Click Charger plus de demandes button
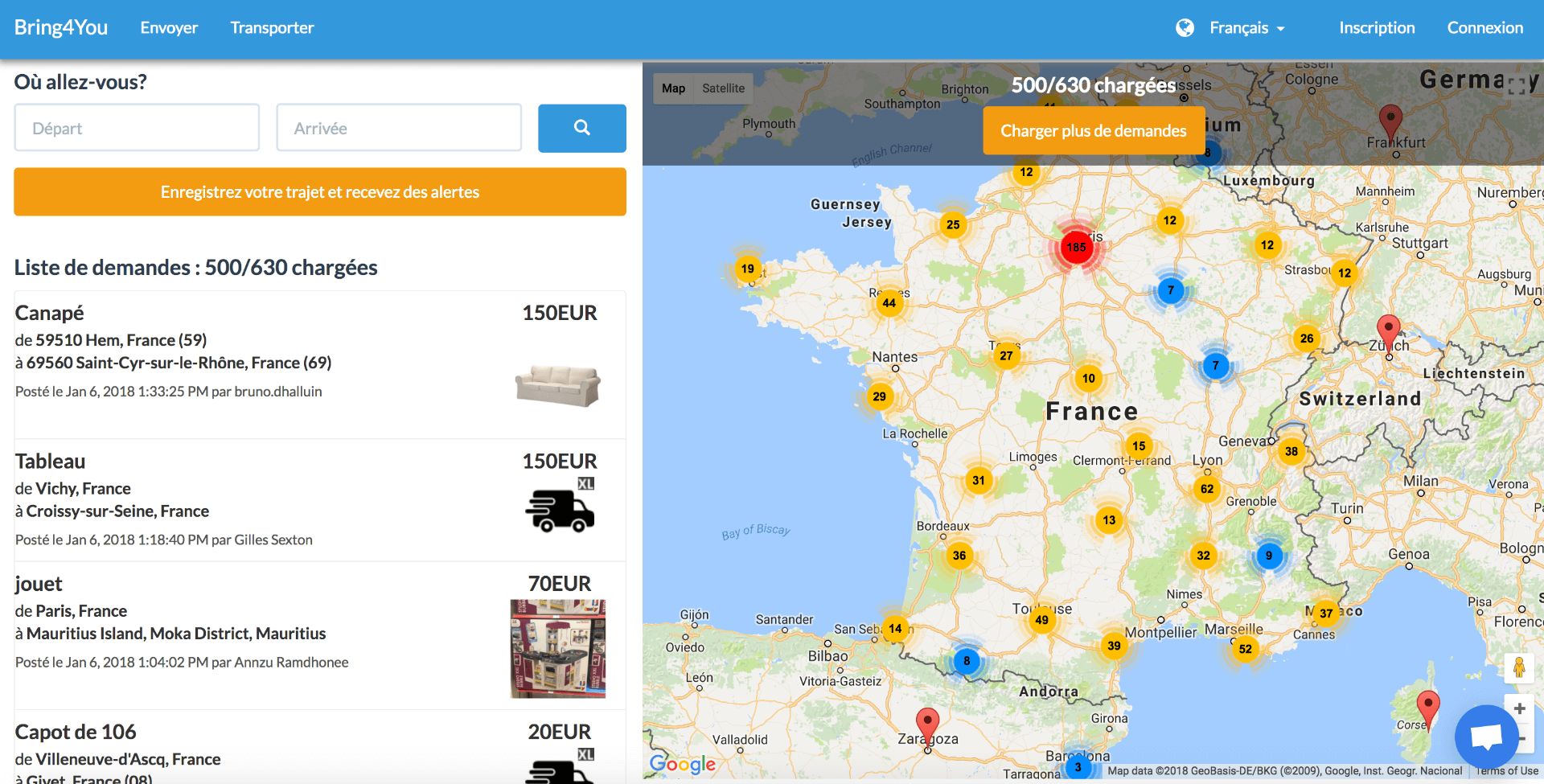Viewport: 1544px width, 784px height. tap(1094, 130)
